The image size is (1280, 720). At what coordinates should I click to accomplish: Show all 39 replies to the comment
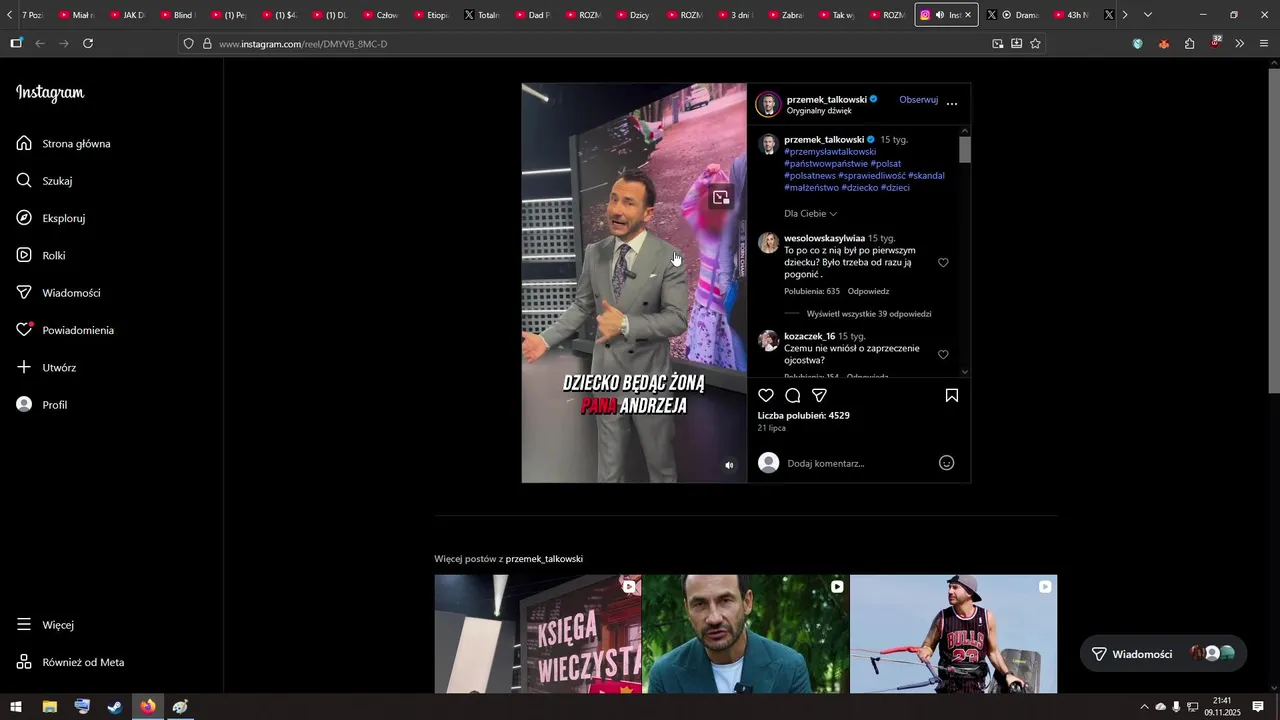tap(869, 314)
